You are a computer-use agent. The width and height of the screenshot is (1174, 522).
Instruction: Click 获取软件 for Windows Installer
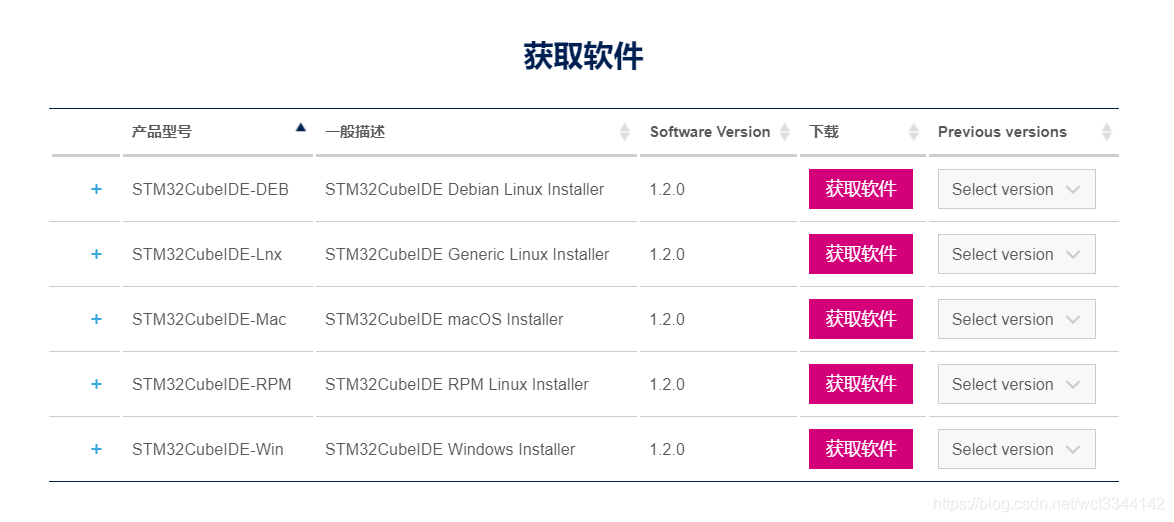coord(861,449)
